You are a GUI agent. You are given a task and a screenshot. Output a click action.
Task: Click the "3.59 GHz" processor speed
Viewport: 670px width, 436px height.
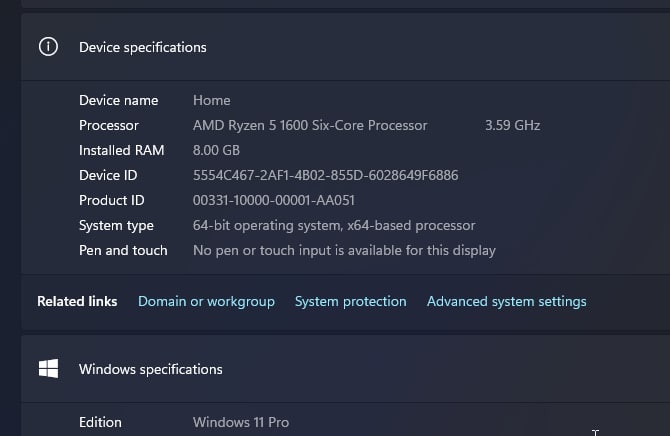512,125
